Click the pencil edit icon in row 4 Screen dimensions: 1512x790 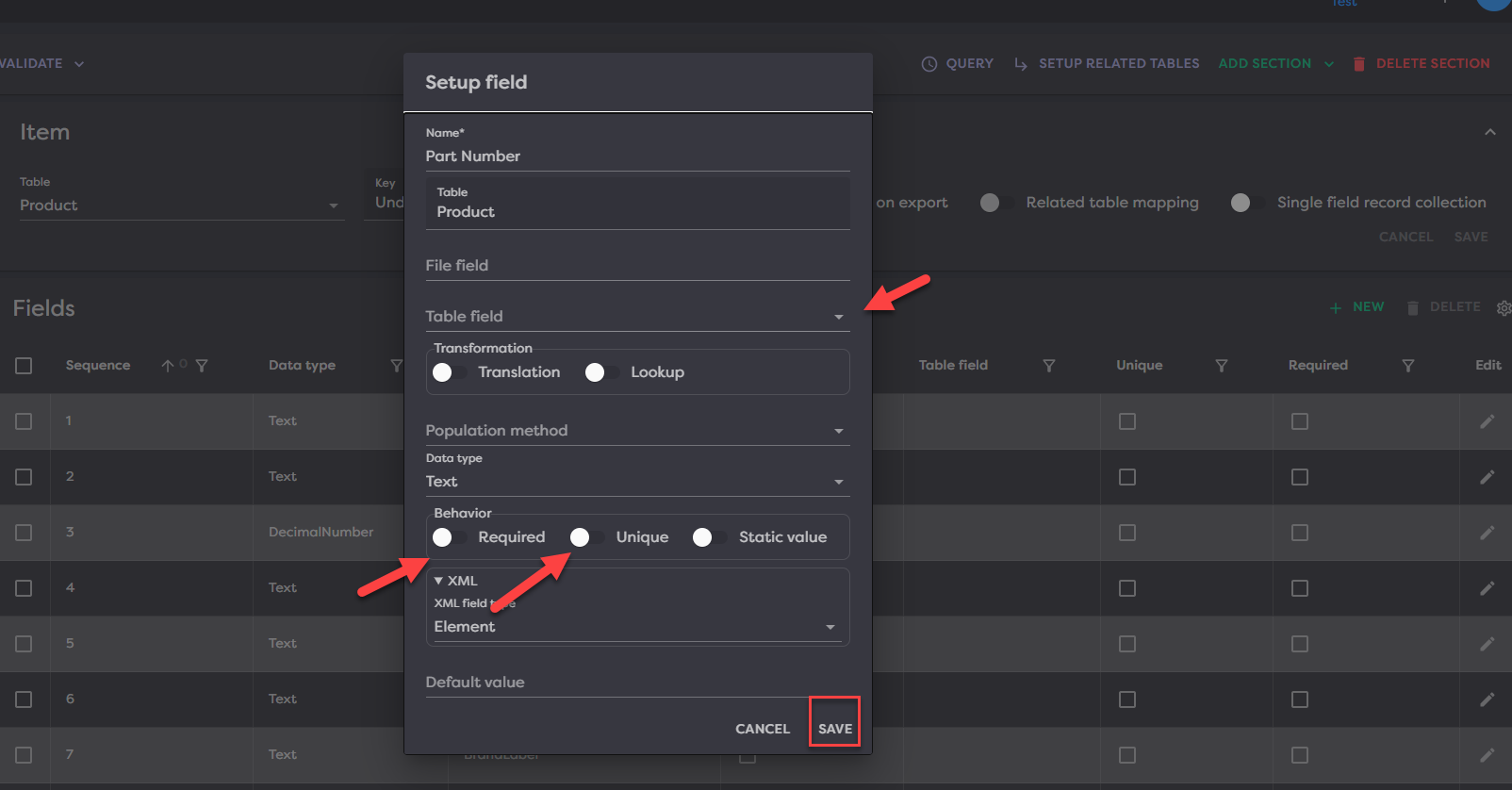[1487, 588]
